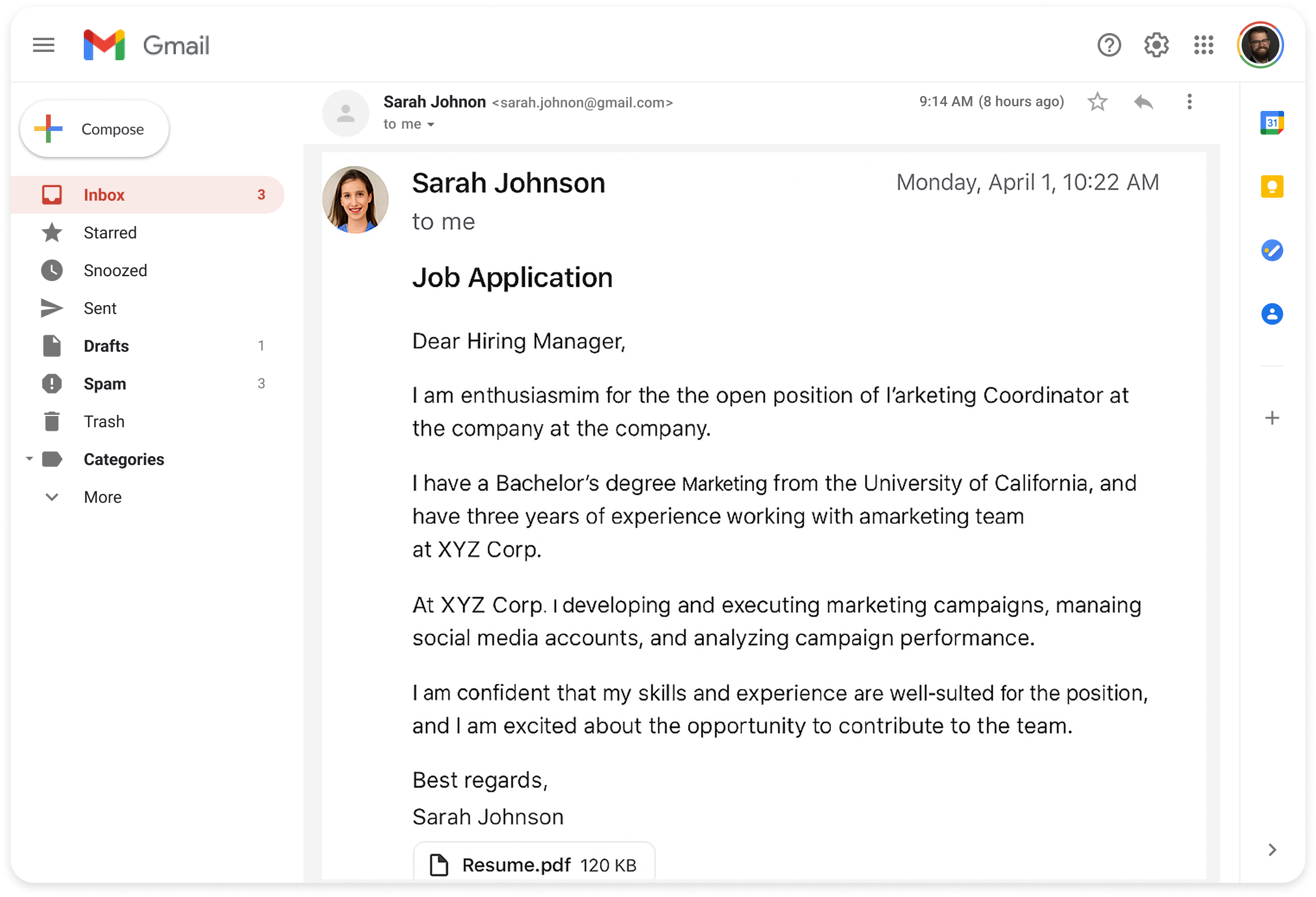Click Sarah Johnson's profile photo
Screen dimensions: 1316x897
point(355,199)
